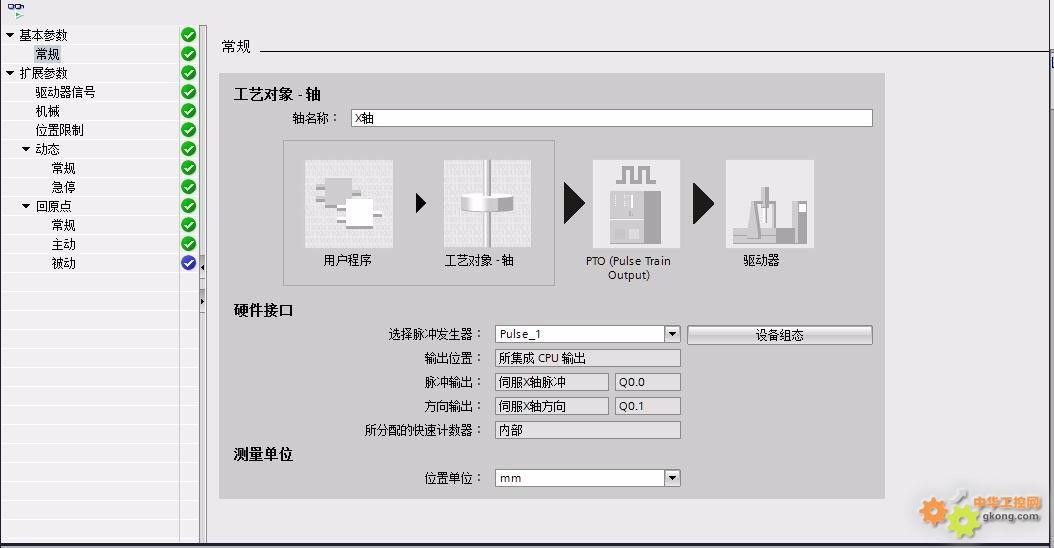1054x548 pixels.
Task: Click the Q0.1 address field
Action: pos(648,406)
